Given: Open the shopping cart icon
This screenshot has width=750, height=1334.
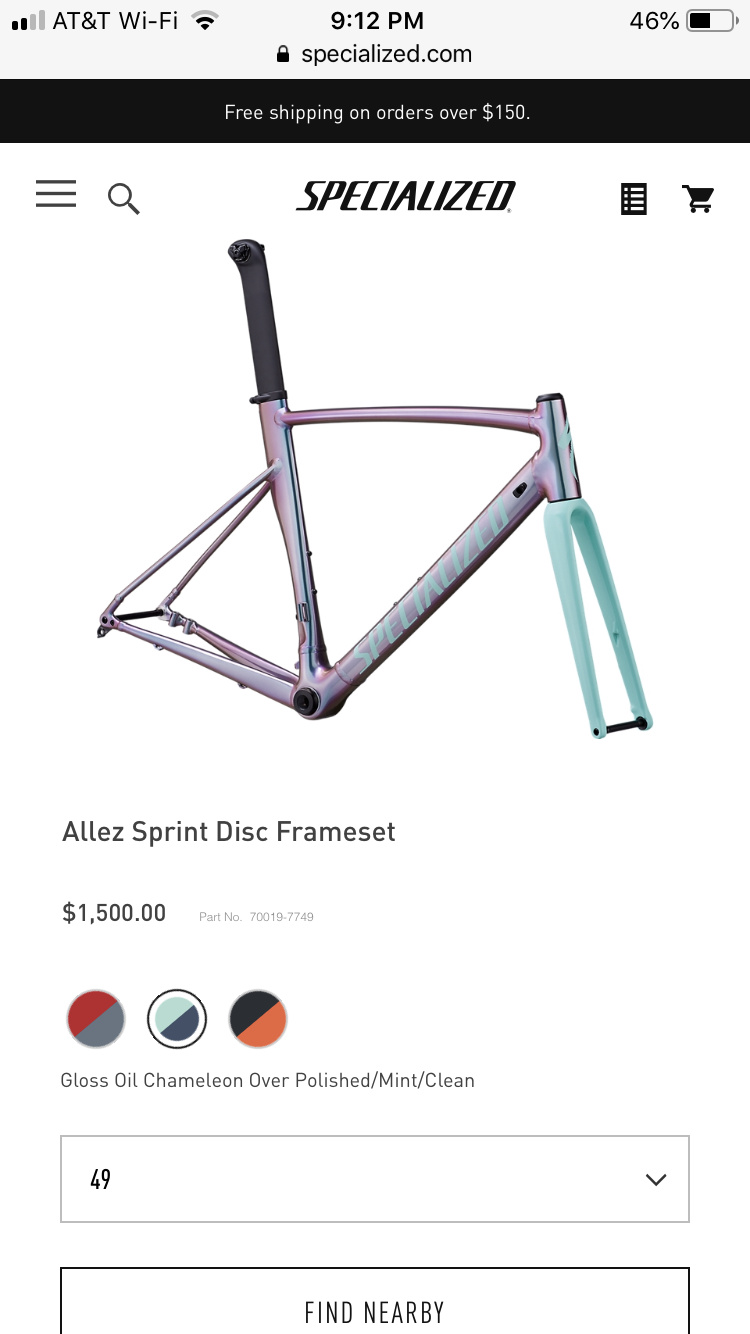Looking at the screenshot, I should pos(698,198).
